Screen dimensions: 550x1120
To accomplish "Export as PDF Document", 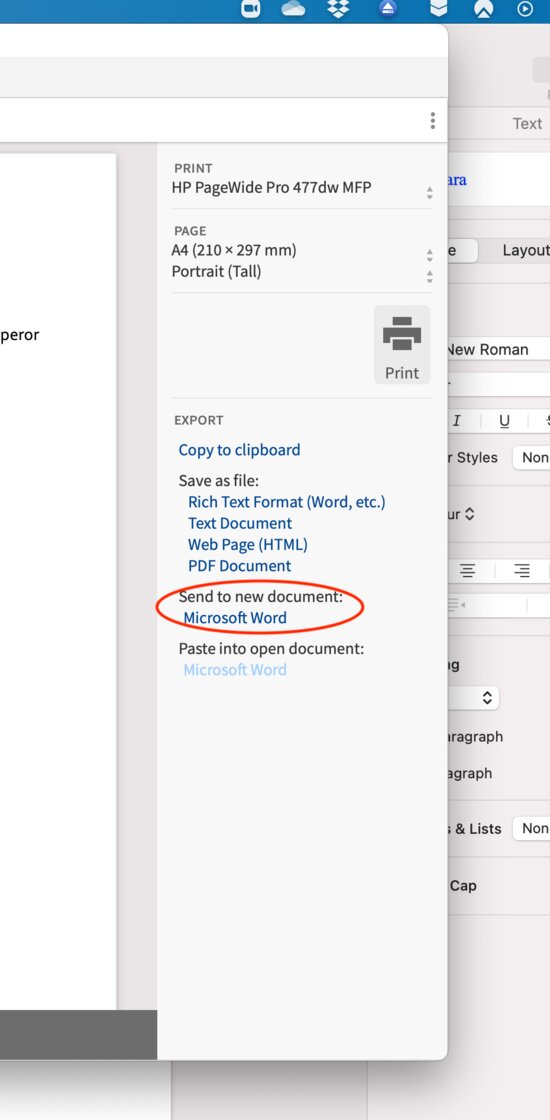I will [239, 566].
